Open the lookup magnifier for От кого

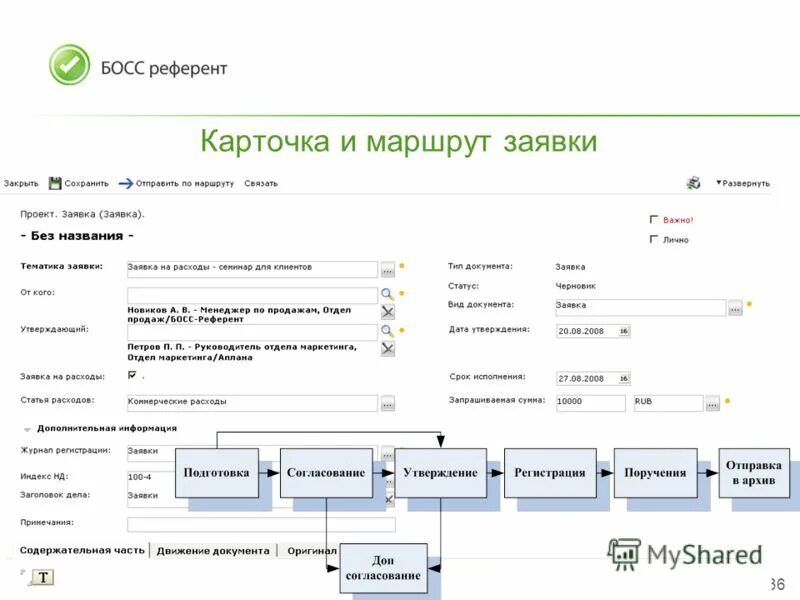(385, 293)
